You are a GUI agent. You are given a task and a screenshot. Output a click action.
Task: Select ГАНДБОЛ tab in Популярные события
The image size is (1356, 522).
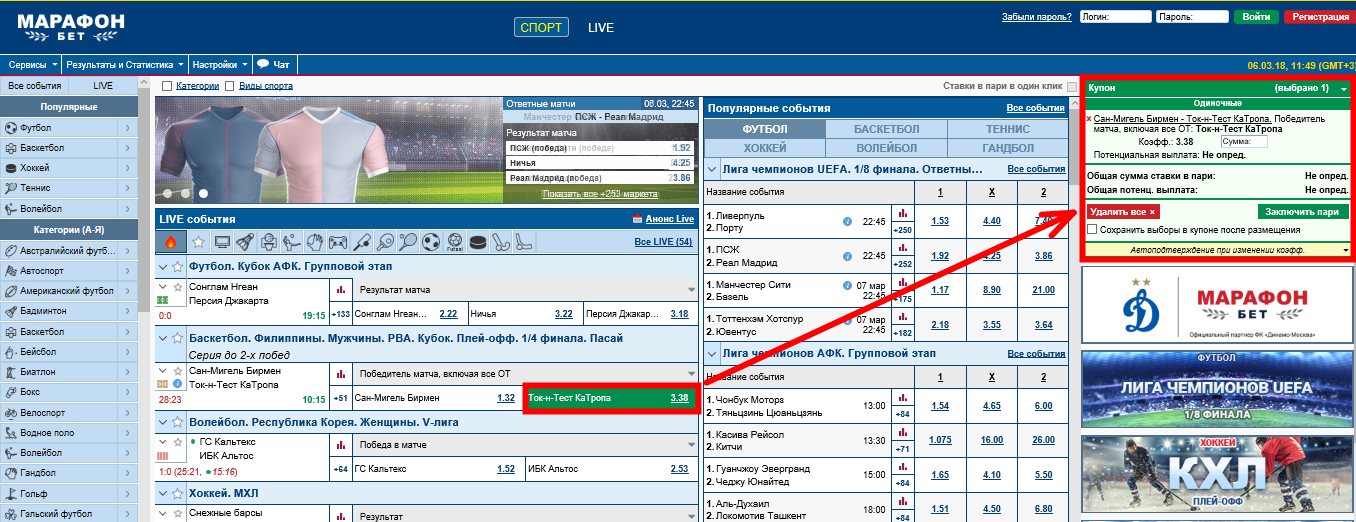click(1007, 147)
